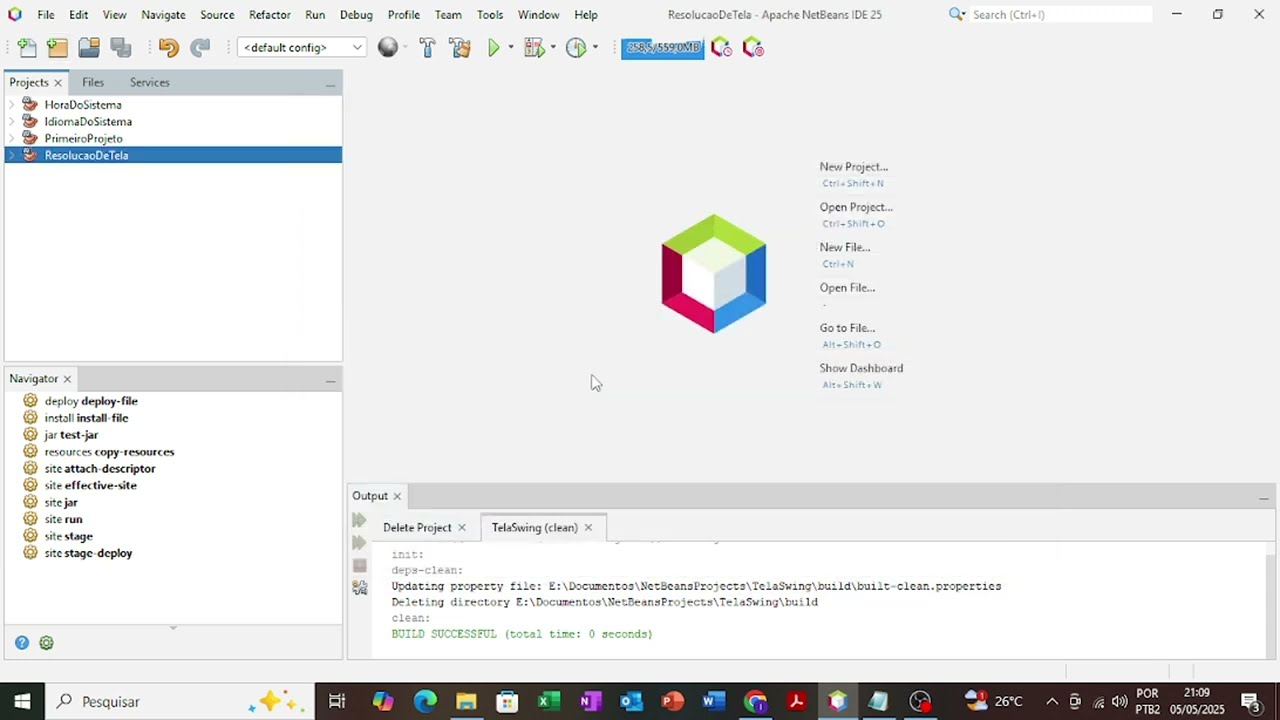Click the Show Dashboard shortcut link
Image resolution: width=1280 pixels, height=720 pixels.
coord(861,368)
